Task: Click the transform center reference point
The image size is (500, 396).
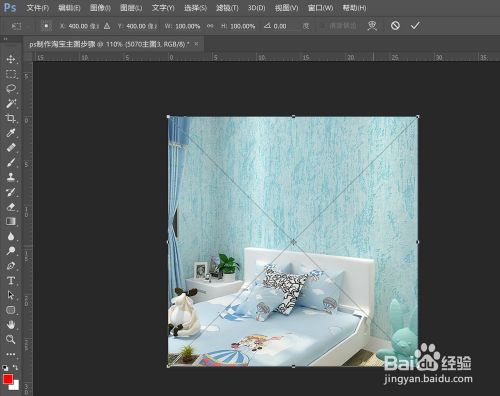Action: tap(293, 241)
